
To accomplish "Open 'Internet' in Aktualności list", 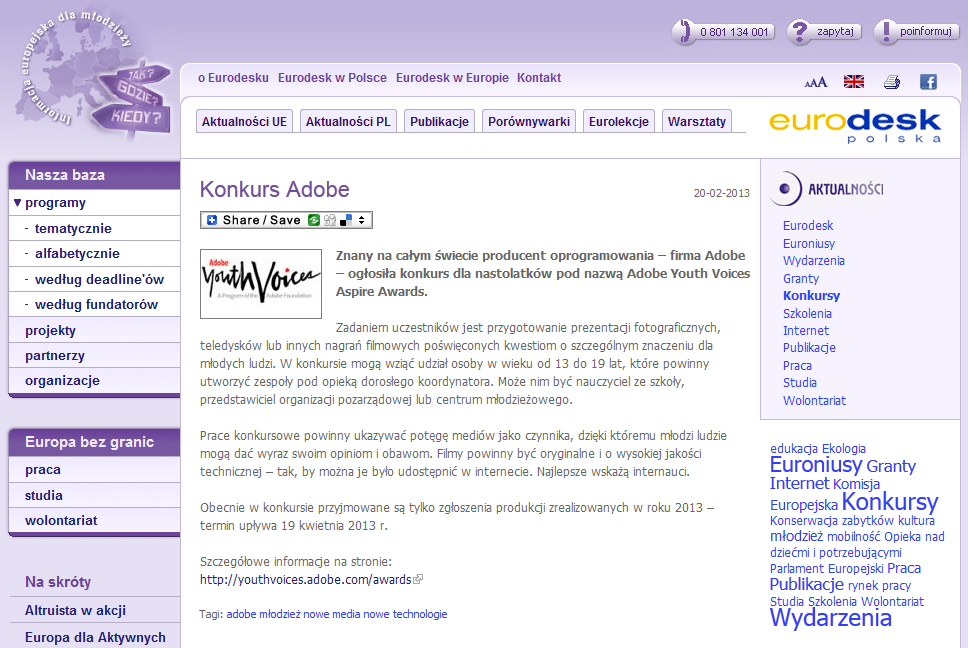I will coord(806,331).
